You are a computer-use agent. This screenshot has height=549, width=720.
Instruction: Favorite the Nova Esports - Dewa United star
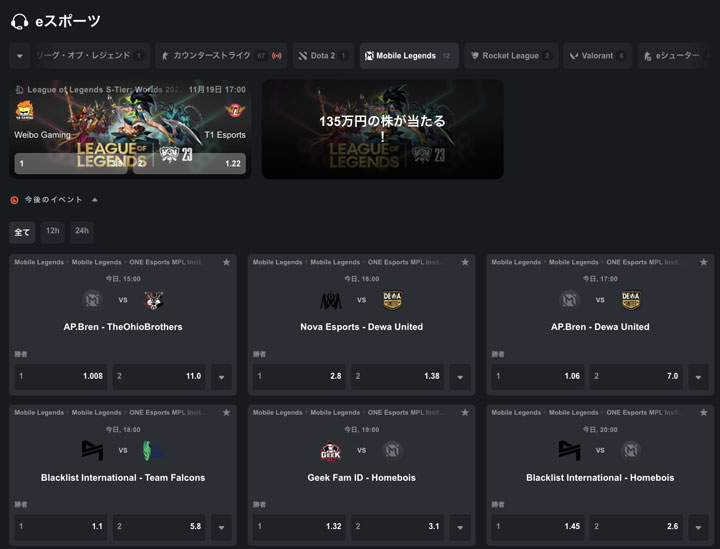pyautogui.click(x=465, y=262)
